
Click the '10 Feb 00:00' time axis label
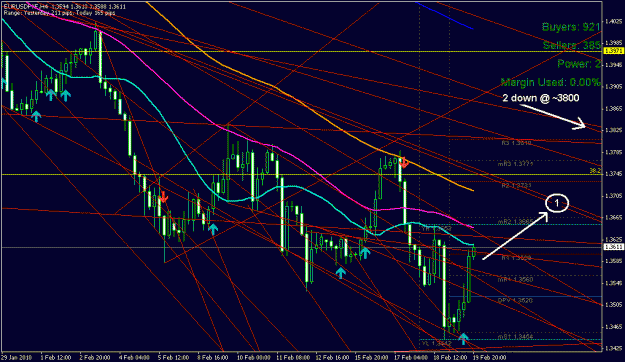tap(253, 357)
